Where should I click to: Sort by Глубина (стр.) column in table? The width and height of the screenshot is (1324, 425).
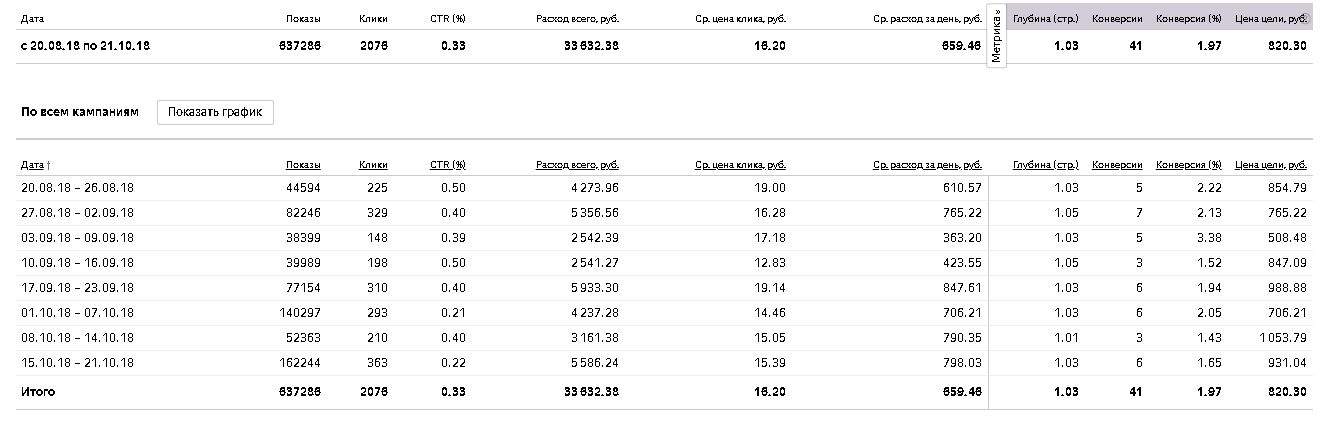click(x=1045, y=164)
